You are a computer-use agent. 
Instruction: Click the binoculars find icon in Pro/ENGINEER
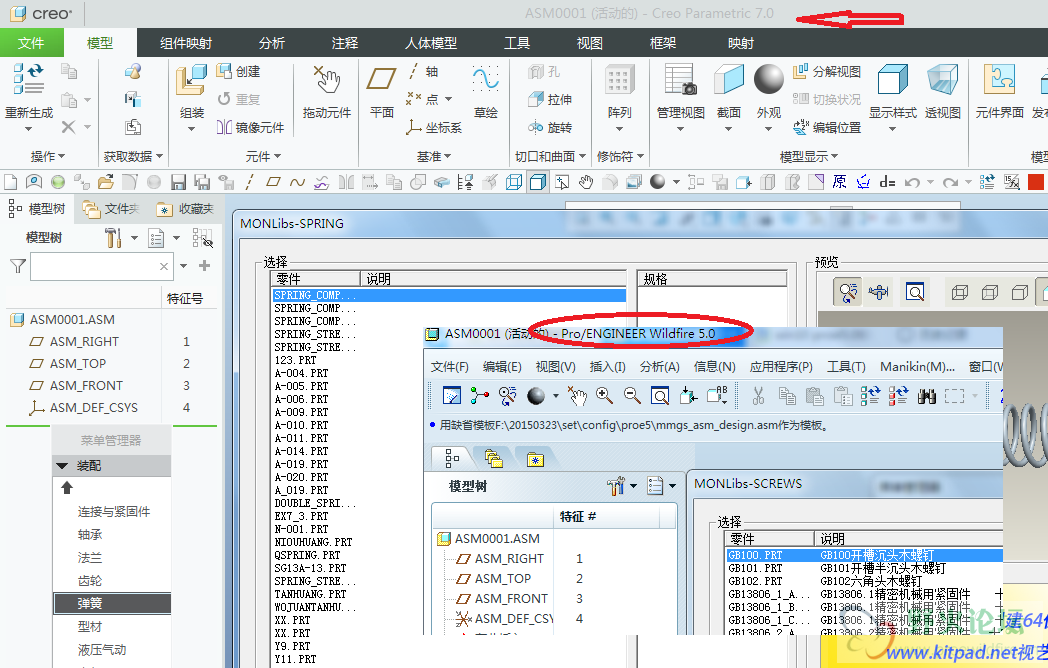tap(926, 396)
